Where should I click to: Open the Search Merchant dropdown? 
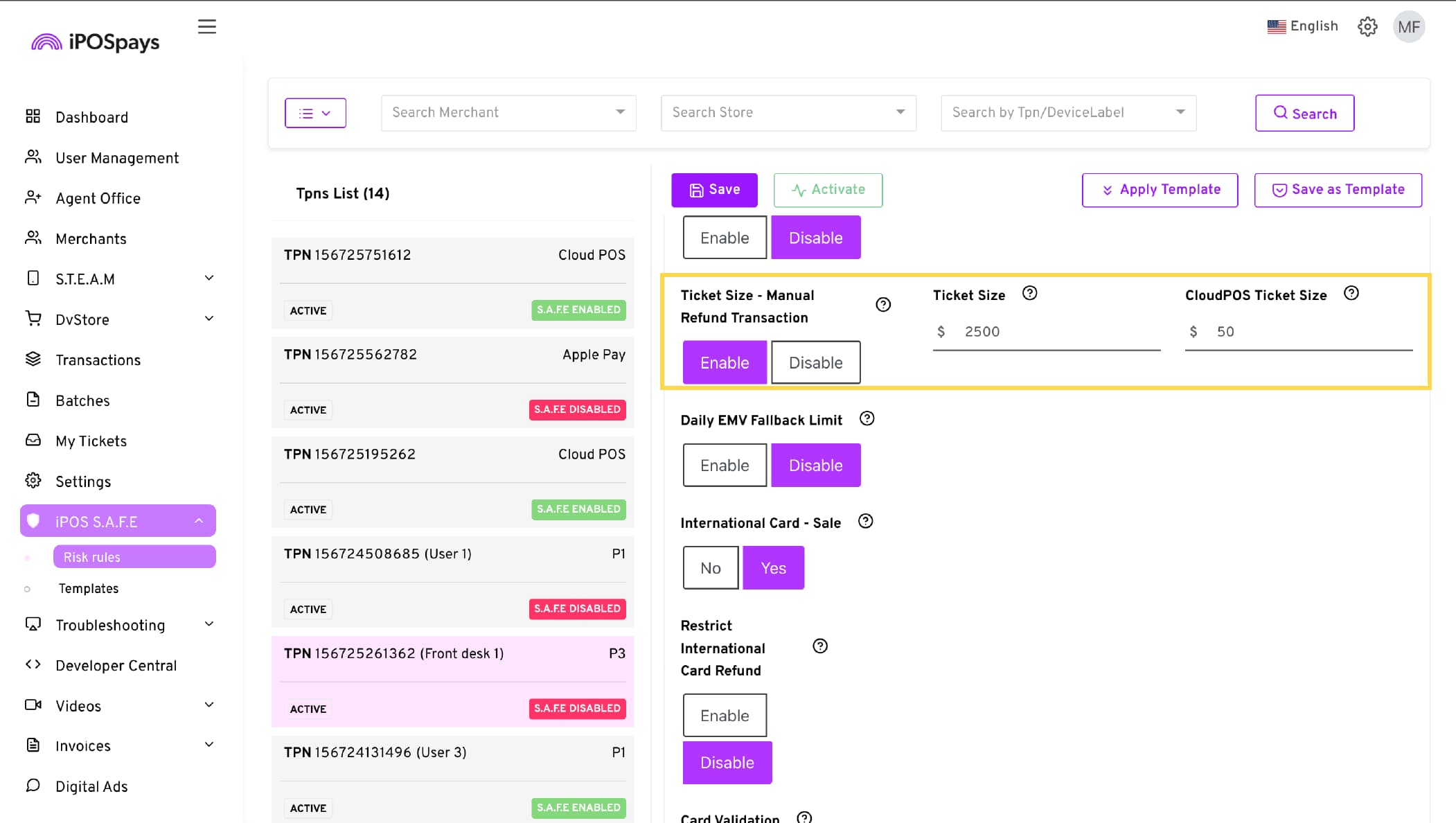[x=508, y=113]
